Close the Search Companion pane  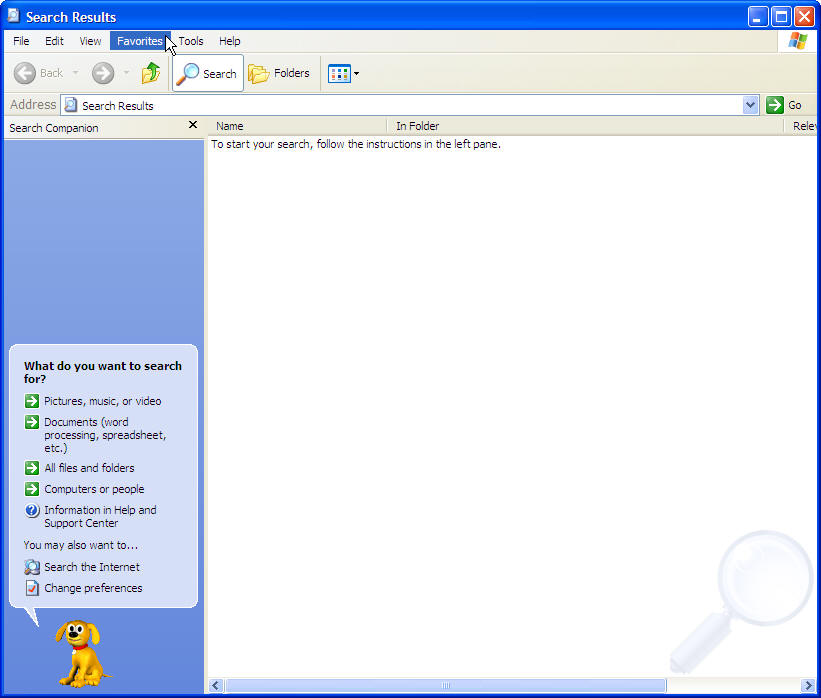[191, 124]
